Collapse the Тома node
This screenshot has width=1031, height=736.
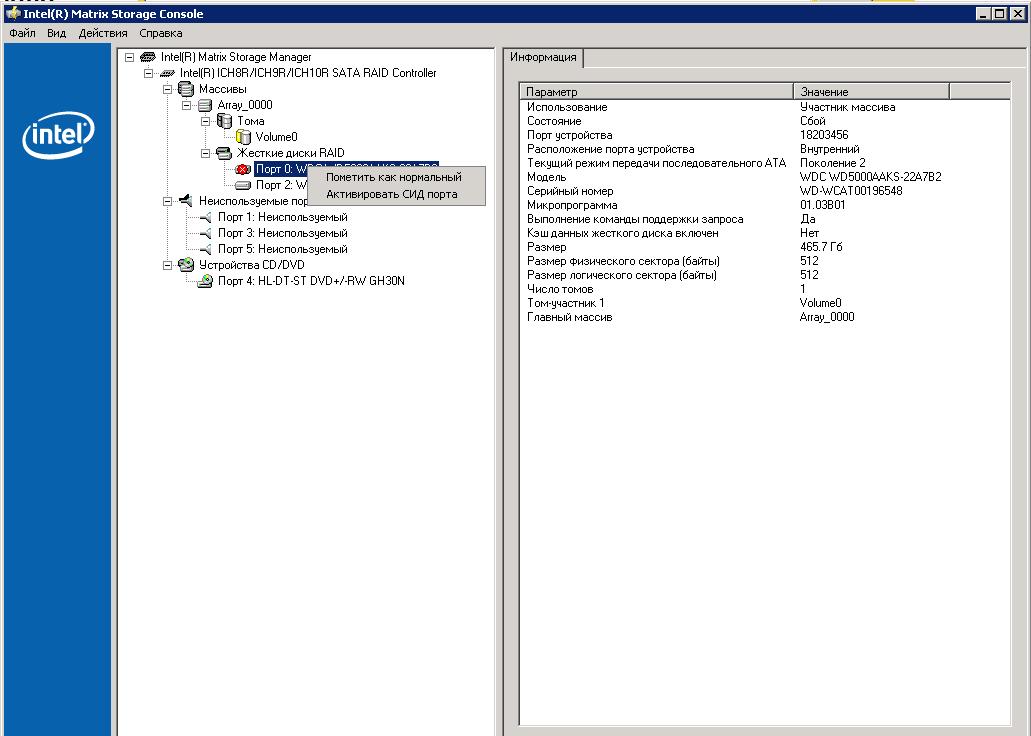point(206,121)
